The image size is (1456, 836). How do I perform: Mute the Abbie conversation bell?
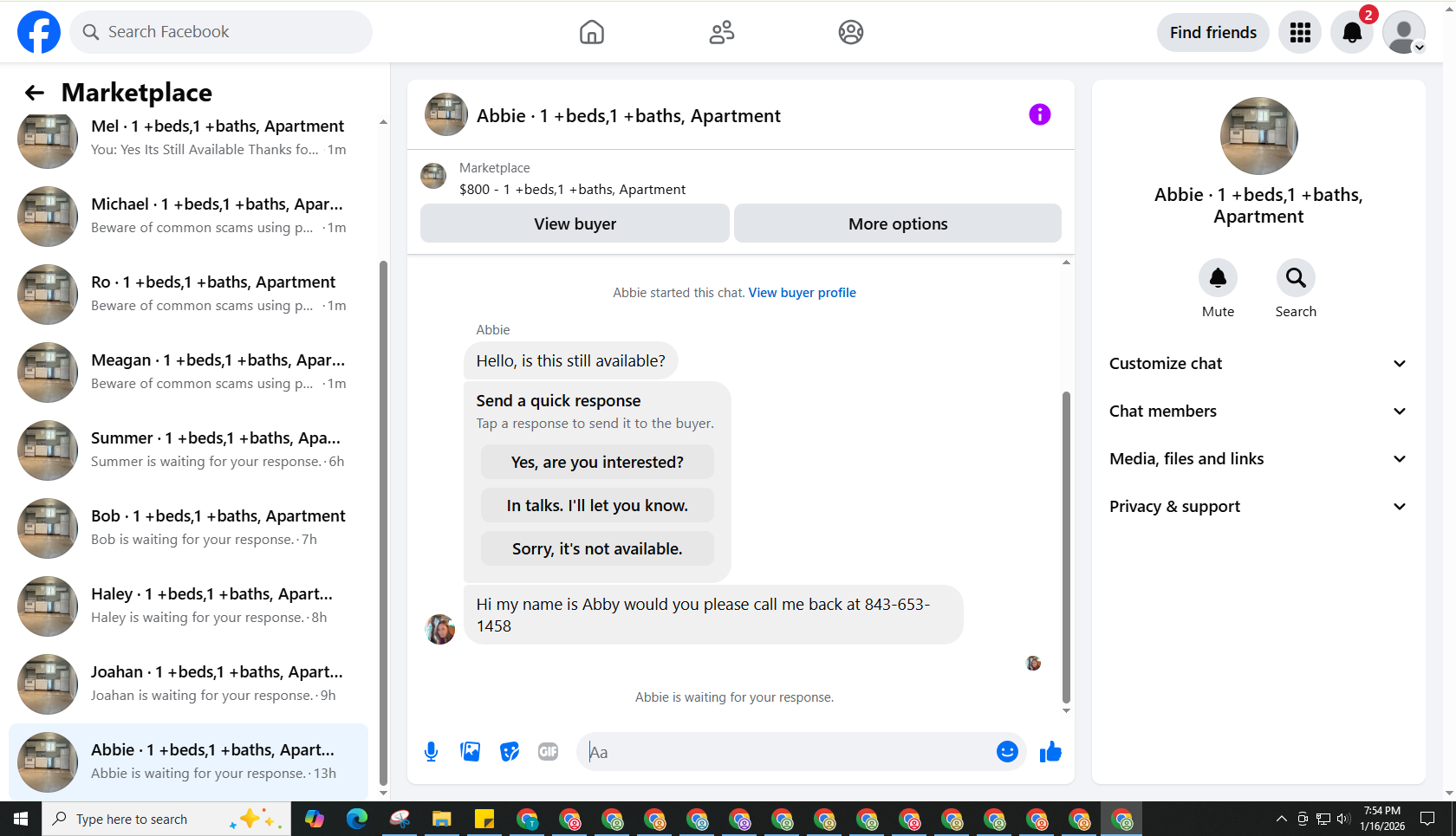click(x=1218, y=278)
